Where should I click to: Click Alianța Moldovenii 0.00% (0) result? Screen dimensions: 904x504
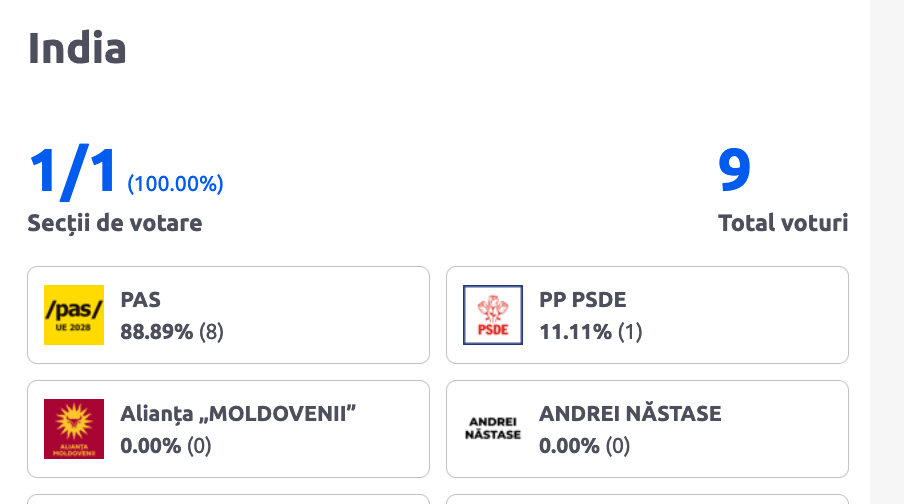pyautogui.click(x=165, y=445)
